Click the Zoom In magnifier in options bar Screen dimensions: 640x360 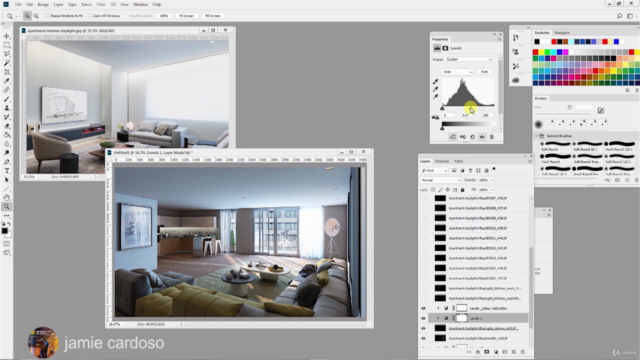pyautogui.click(x=27, y=16)
